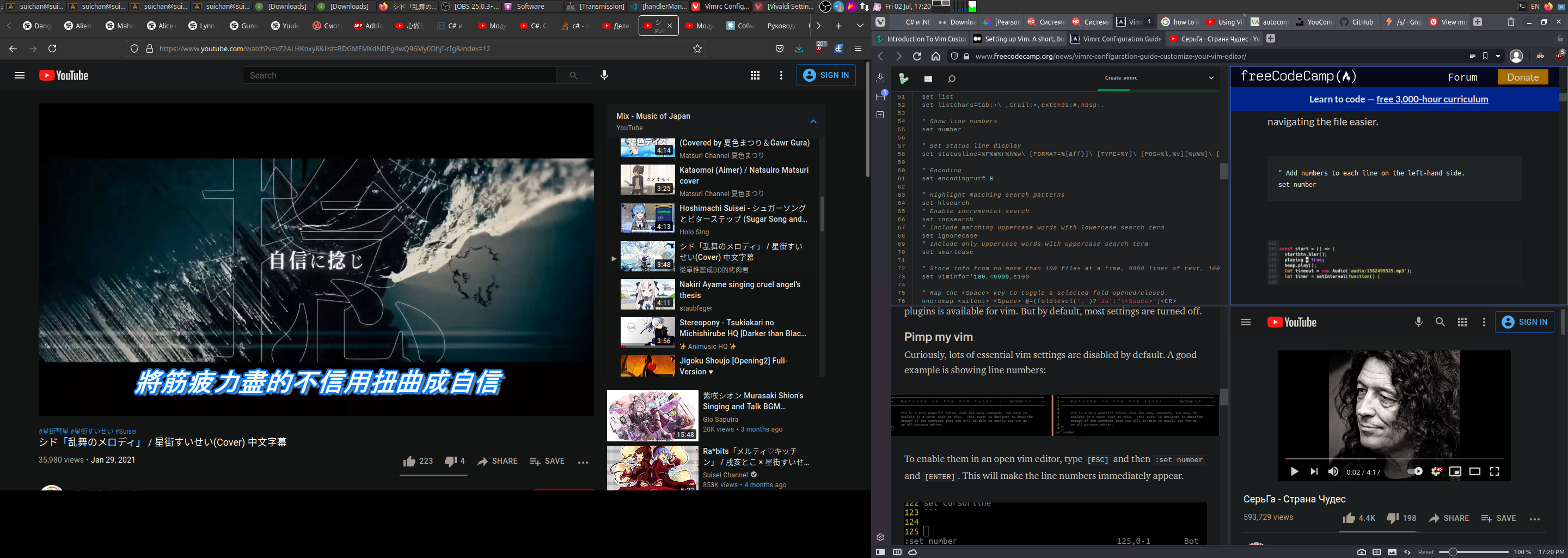Screen dimensions: 1568x558
Task: Click voice search microphone in left YouTube
Action: [604, 75]
